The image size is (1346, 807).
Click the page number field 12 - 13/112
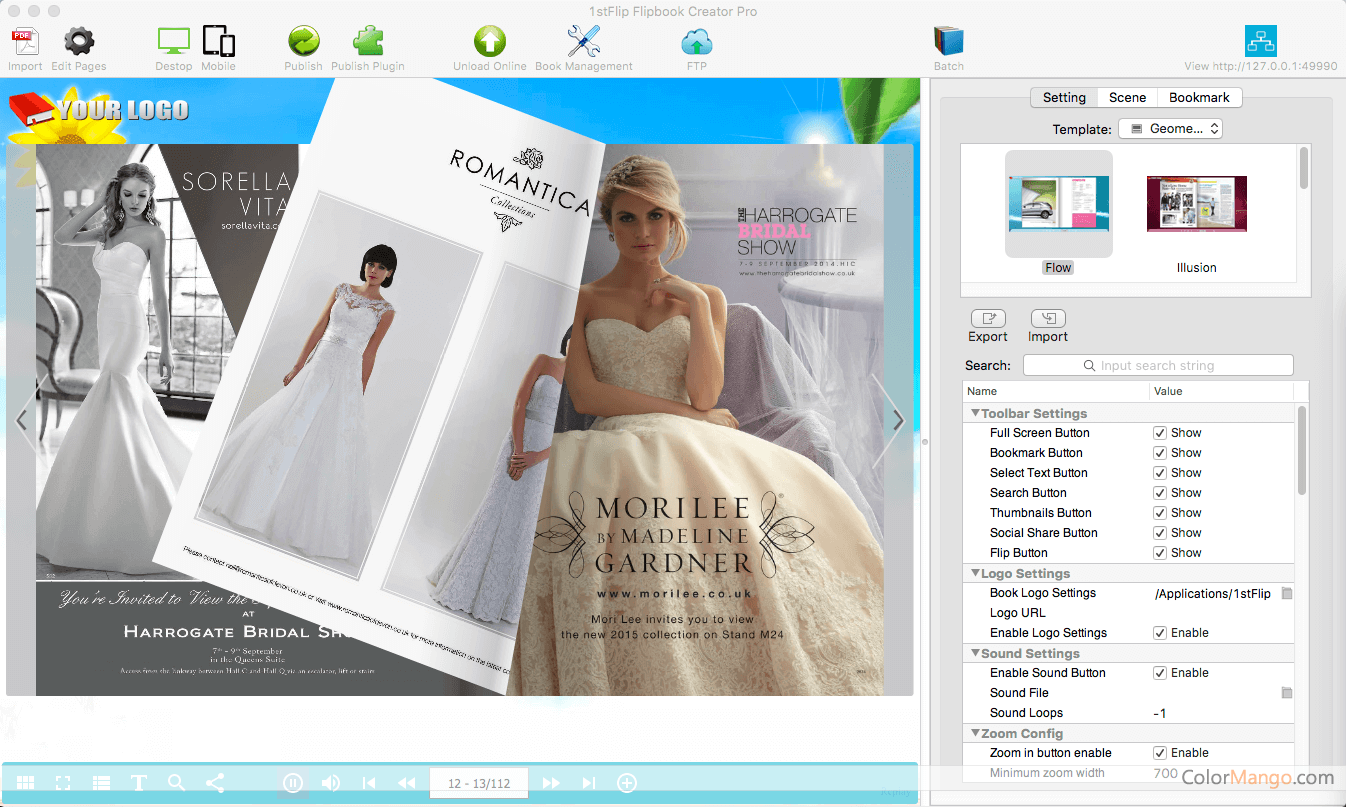click(x=479, y=783)
